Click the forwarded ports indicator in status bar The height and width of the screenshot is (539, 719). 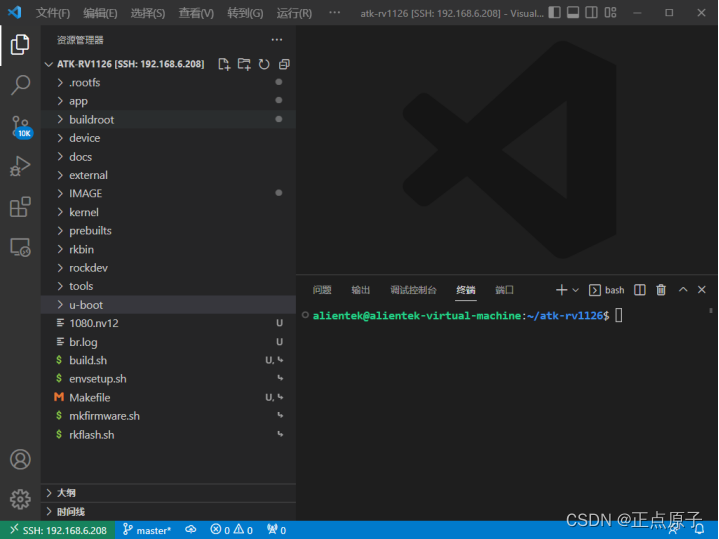(x=277, y=530)
